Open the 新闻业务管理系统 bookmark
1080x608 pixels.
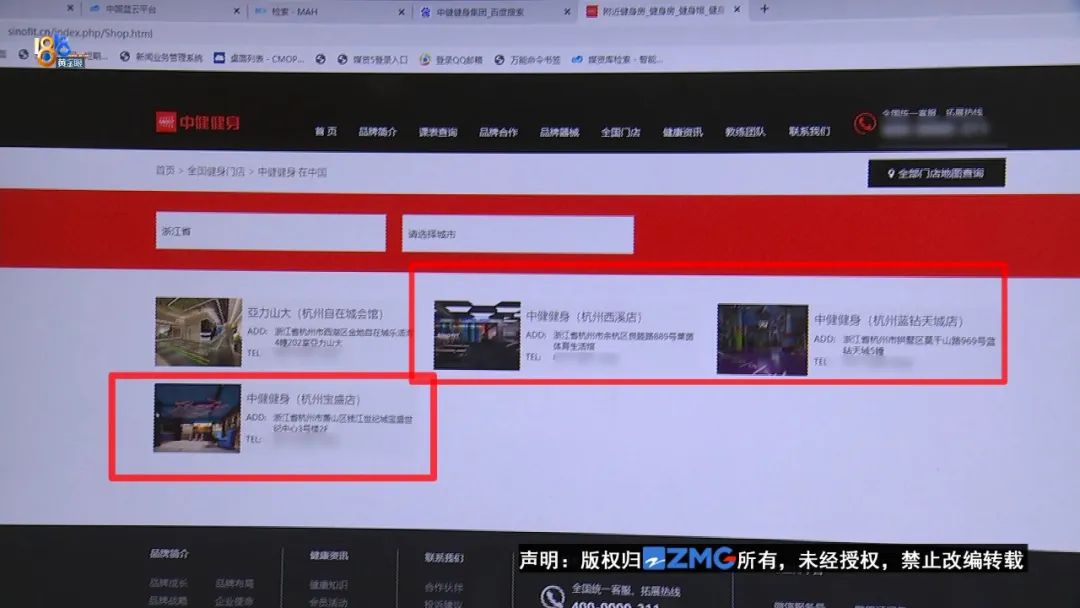click(x=162, y=57)
